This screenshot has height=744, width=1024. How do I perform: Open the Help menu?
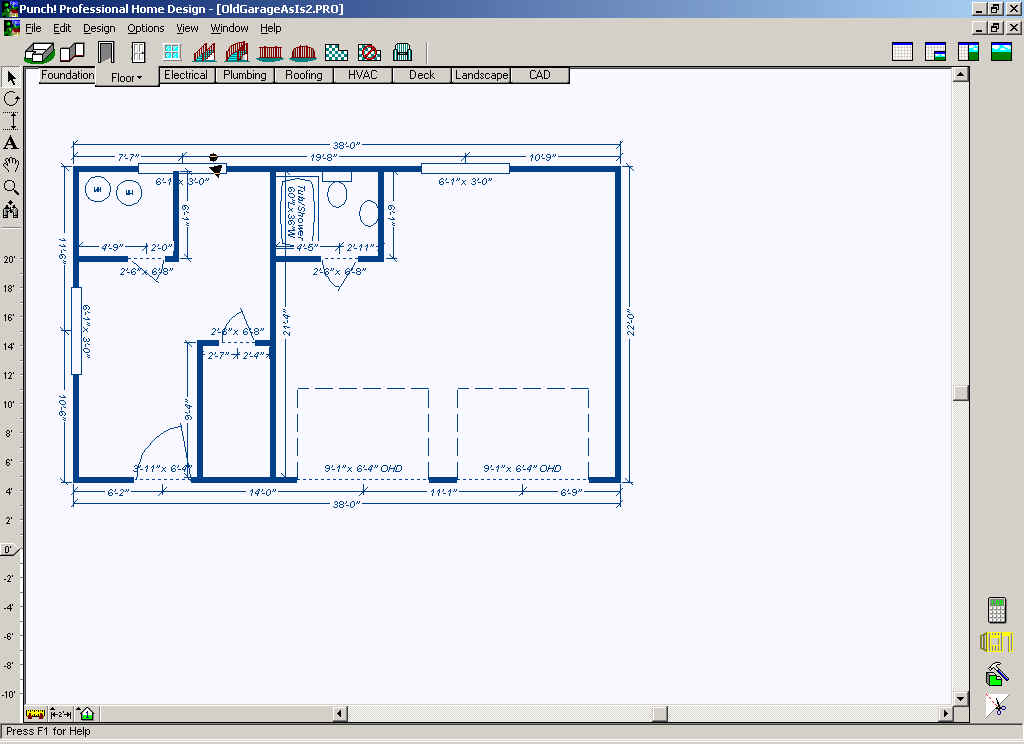(270, 28)
